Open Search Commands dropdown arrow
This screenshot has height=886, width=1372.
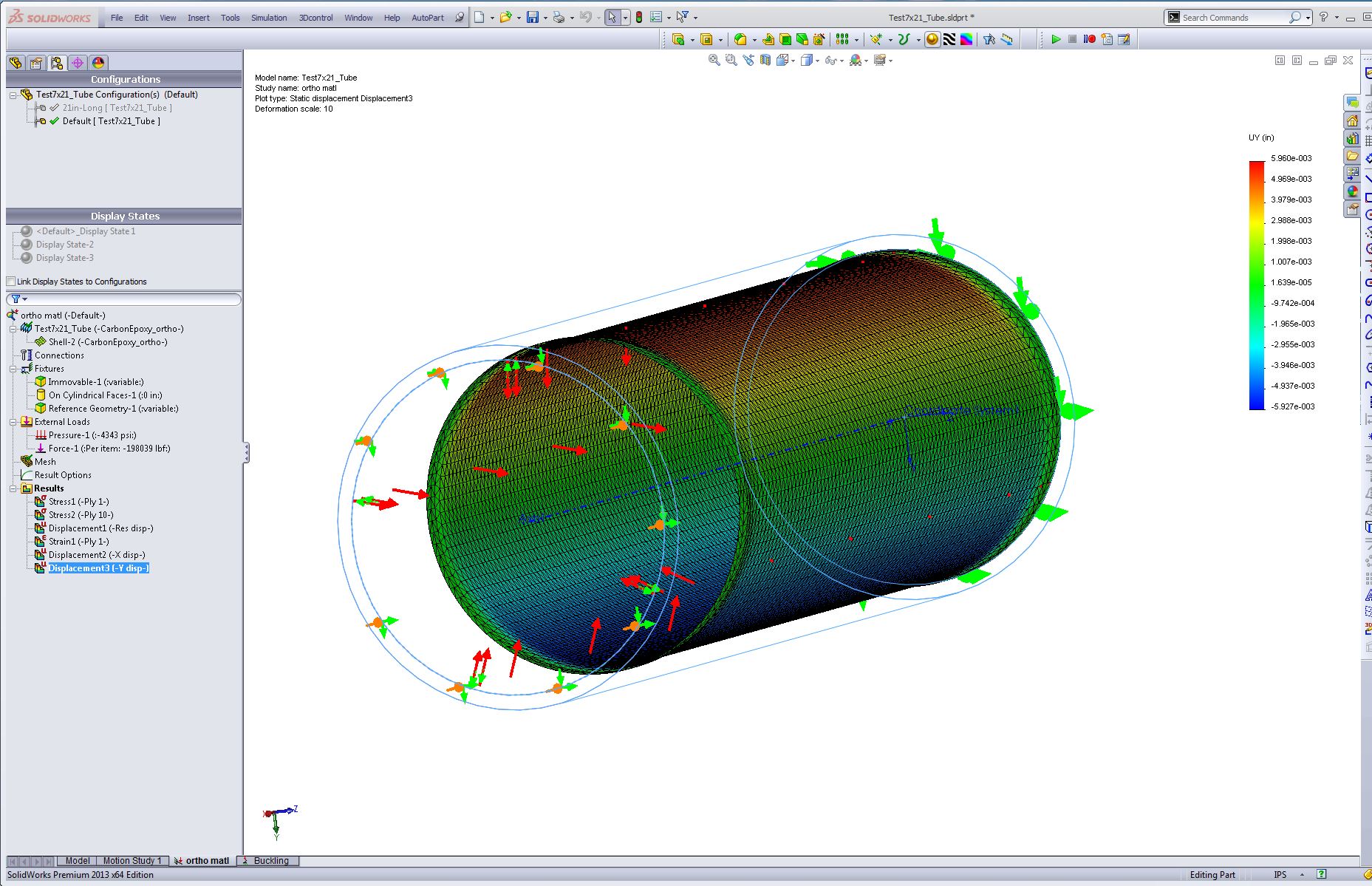tap(1308, 18)
